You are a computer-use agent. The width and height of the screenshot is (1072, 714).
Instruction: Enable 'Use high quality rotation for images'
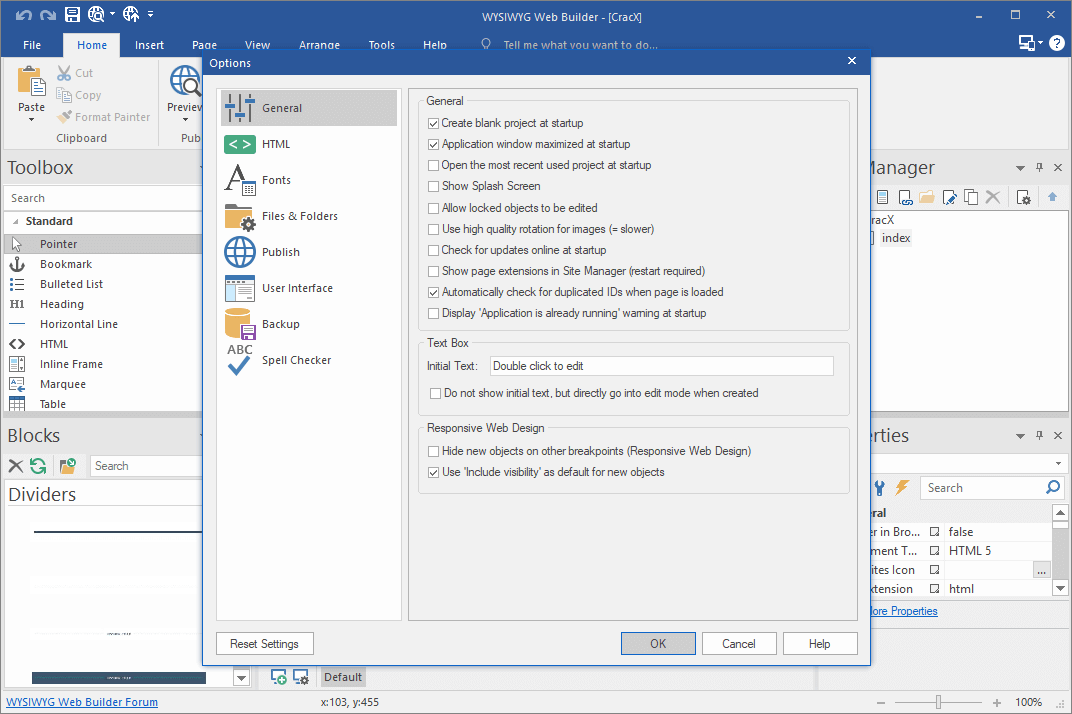coord(433,230)
